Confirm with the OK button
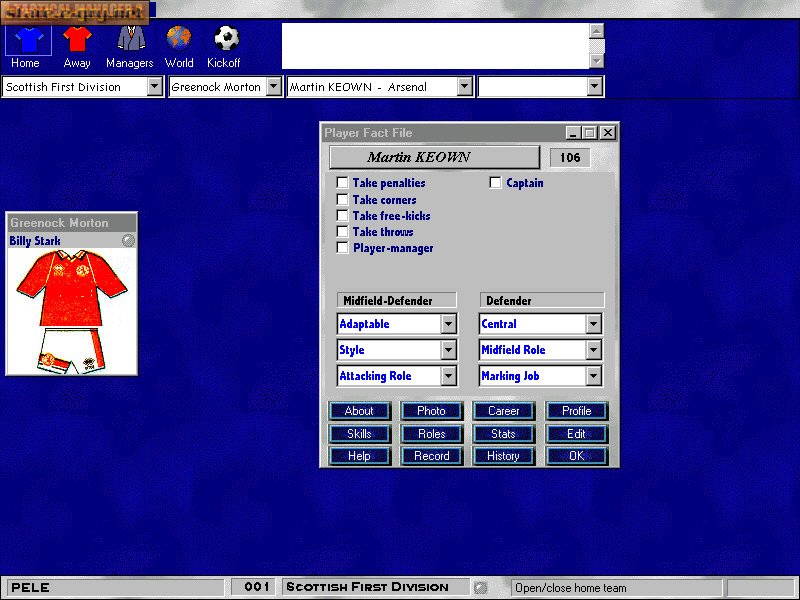Viewport: 800px width, 600px height. [577, 456]
